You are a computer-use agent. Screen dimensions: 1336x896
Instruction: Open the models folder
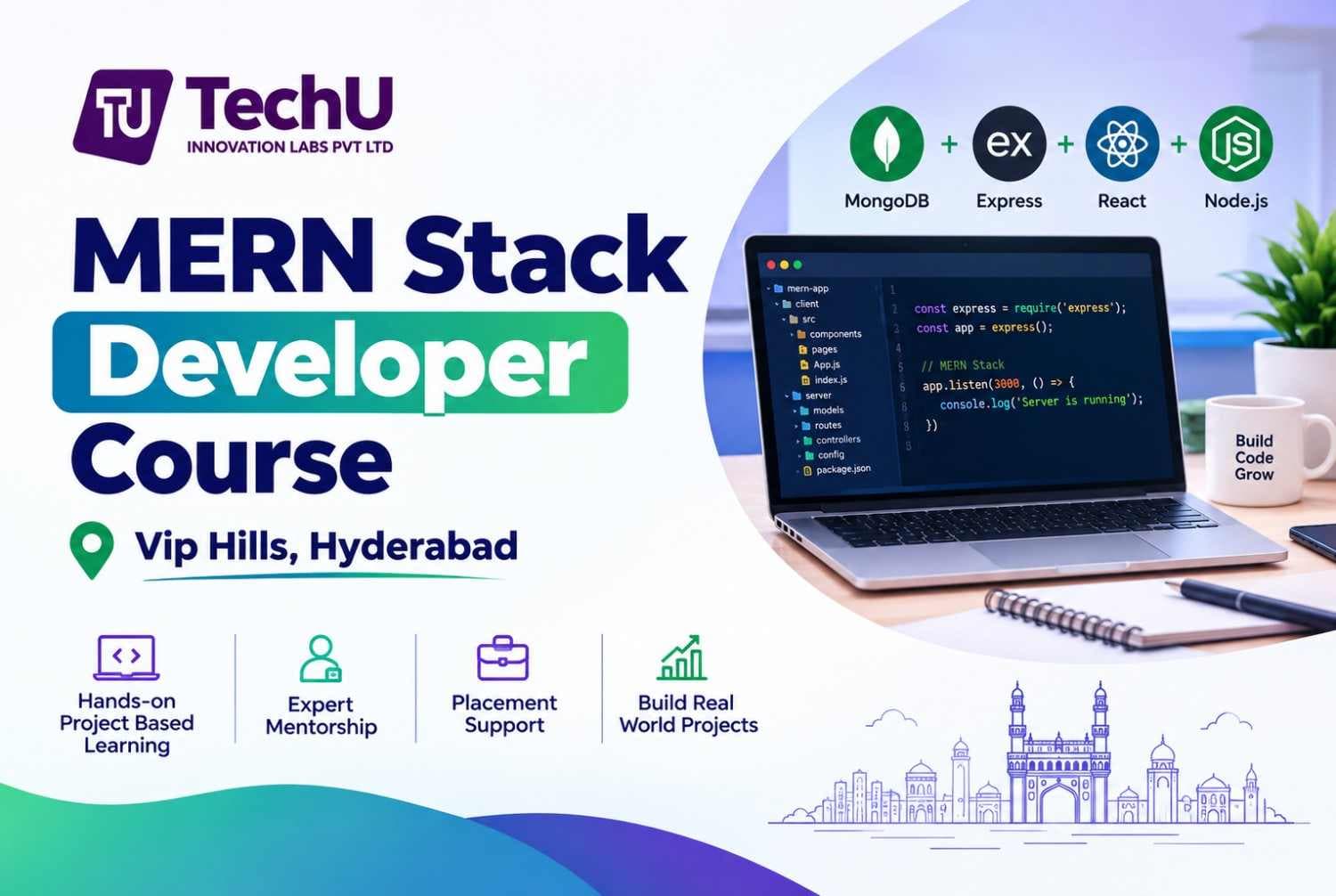pos(819,411)
